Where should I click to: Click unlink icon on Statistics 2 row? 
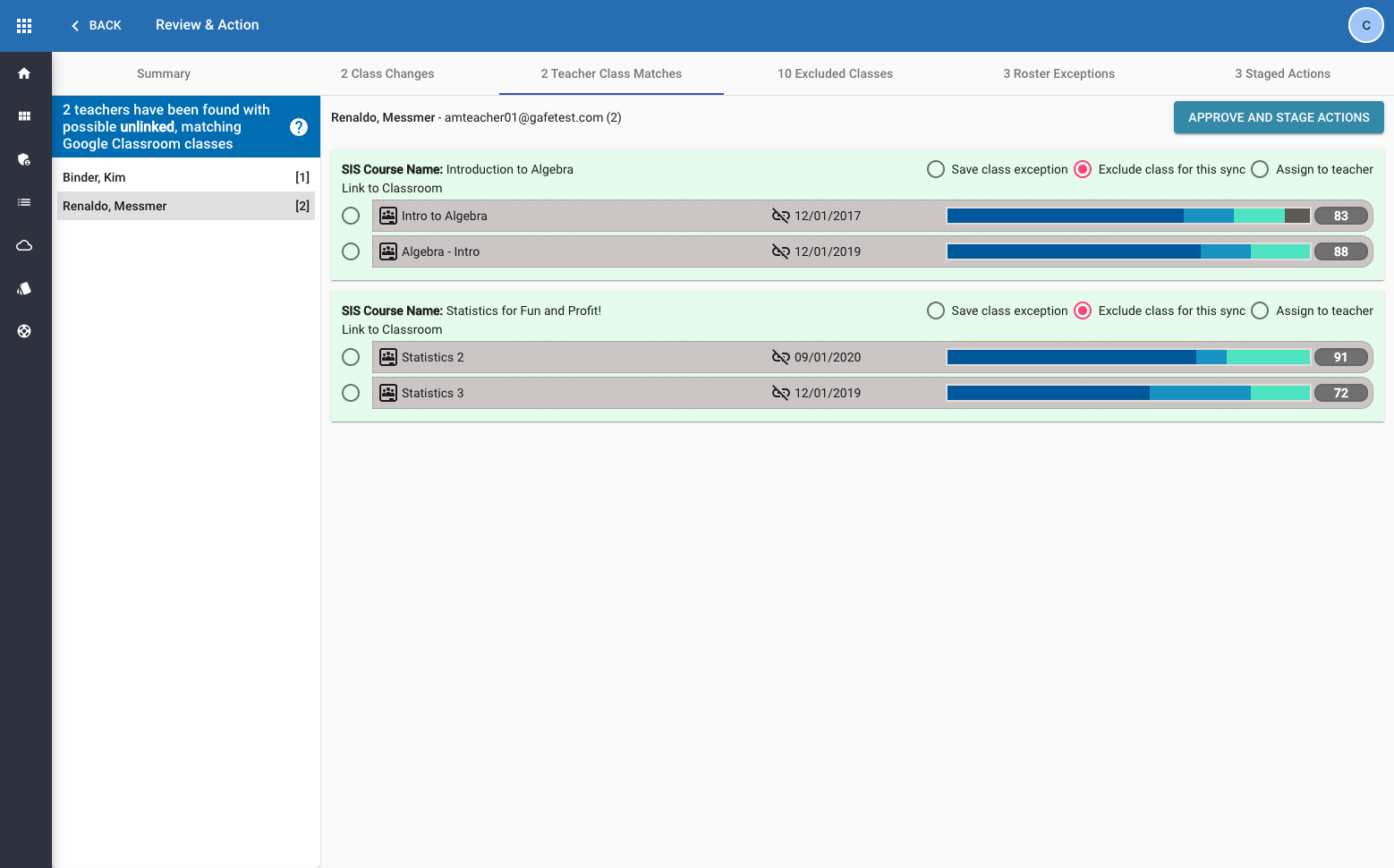(x=780, y=357)
